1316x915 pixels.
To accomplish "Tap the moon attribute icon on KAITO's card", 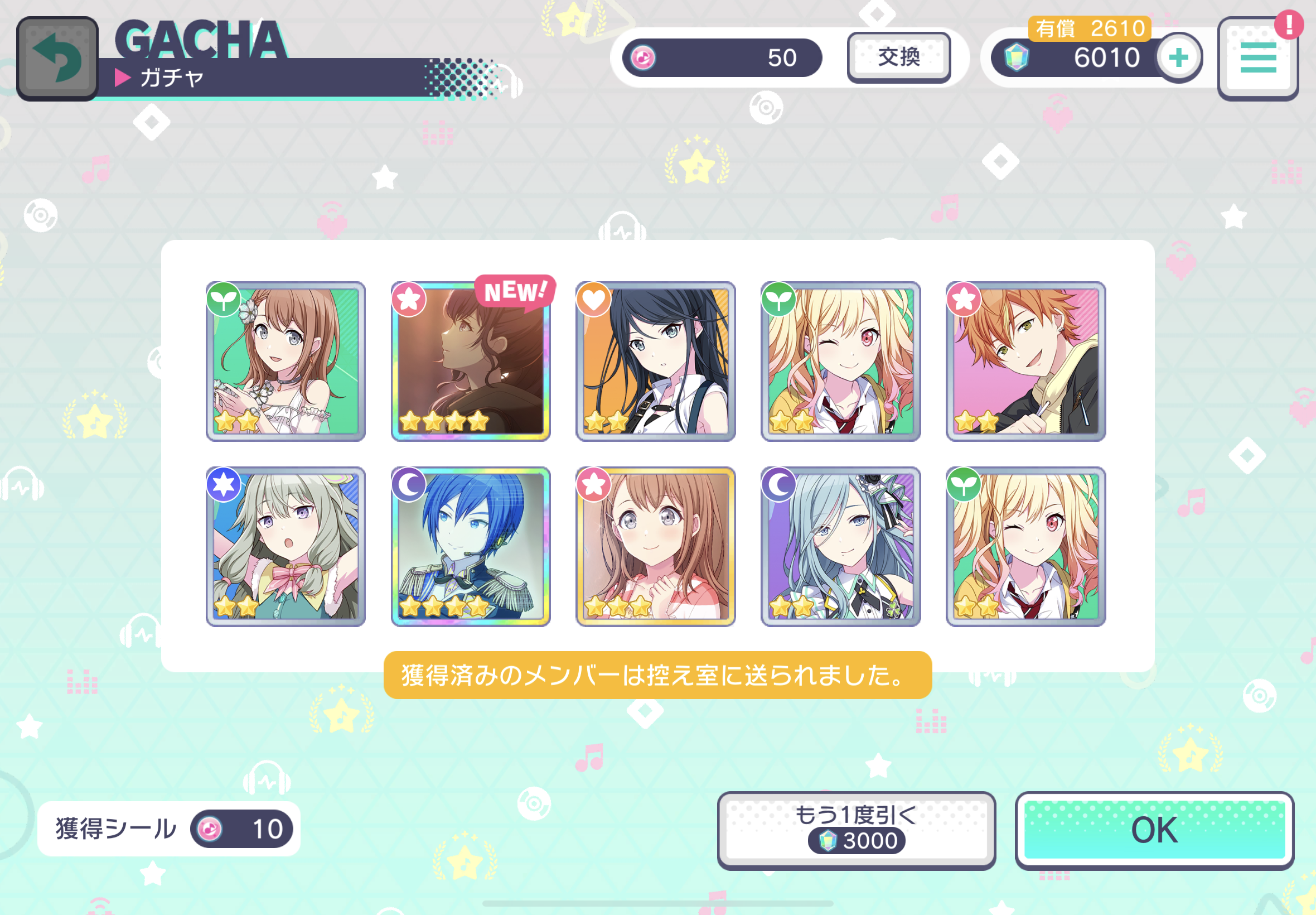I will click(409, 484).
